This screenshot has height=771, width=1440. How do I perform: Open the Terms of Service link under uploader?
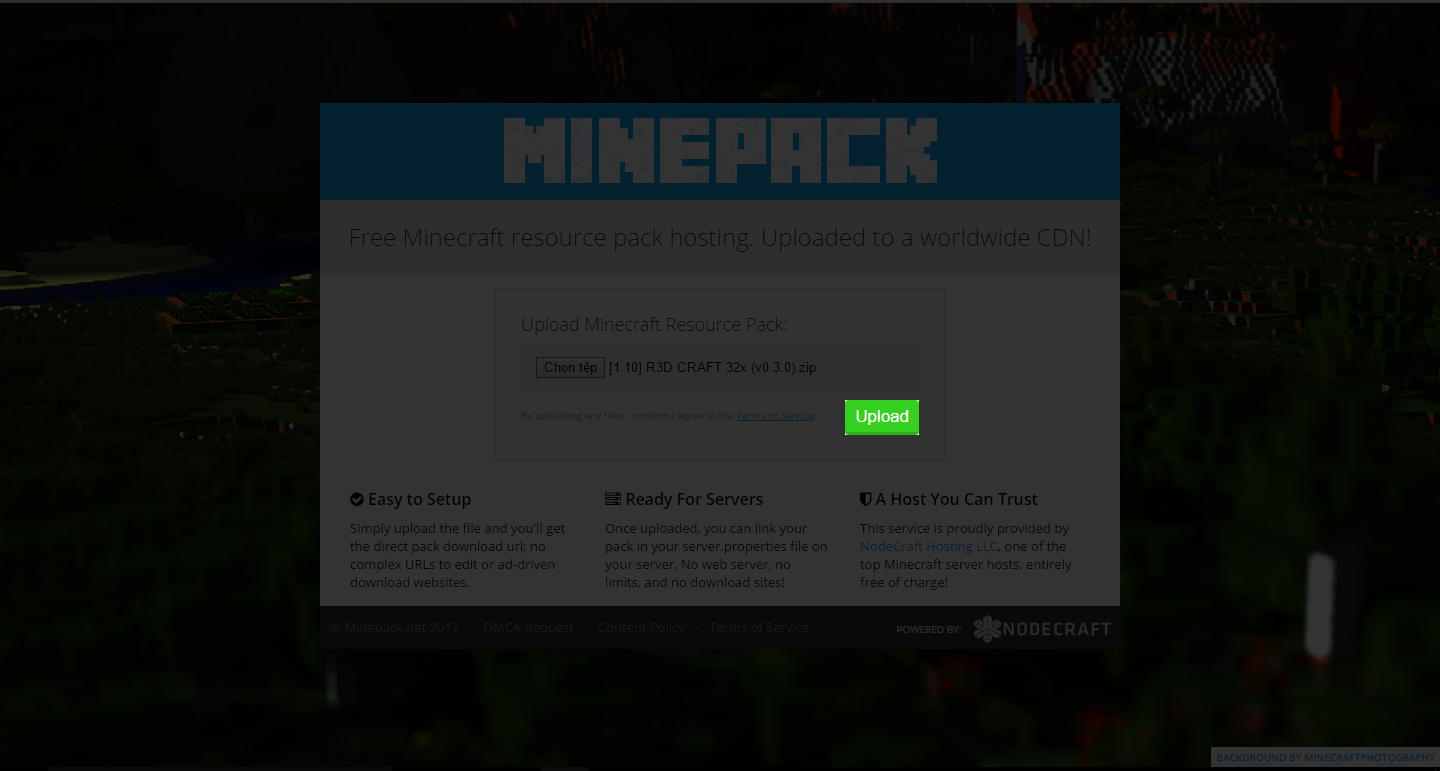[775, 416]
